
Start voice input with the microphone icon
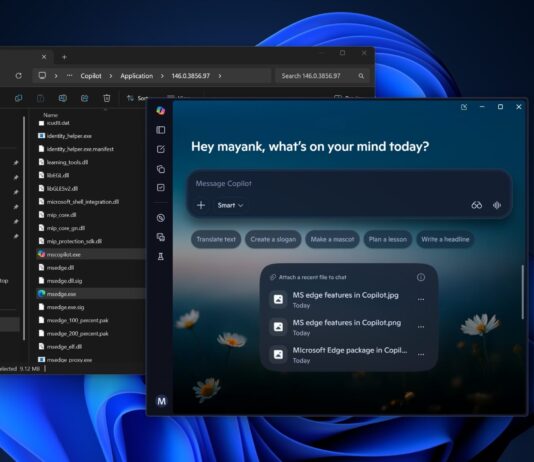497,205
